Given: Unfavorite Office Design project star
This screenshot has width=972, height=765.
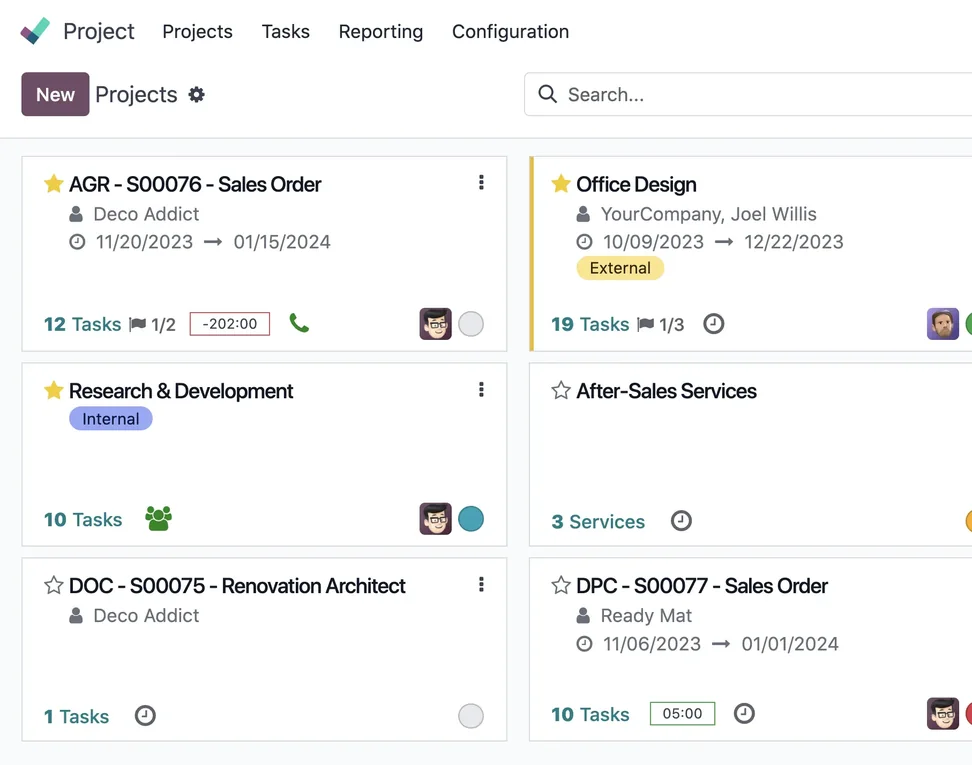Looking at the screenshot, I should click(561, 184).
